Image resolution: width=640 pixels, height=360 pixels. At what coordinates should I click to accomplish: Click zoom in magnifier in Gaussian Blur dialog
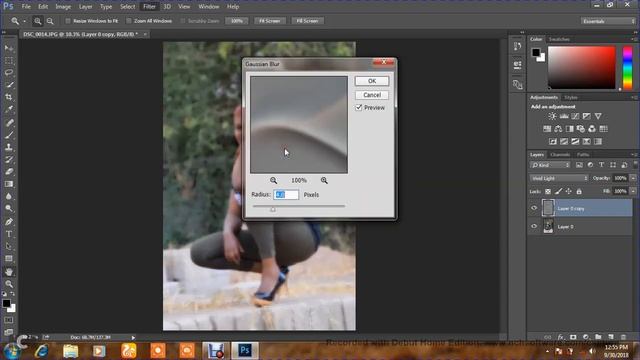tap(324, 180)
